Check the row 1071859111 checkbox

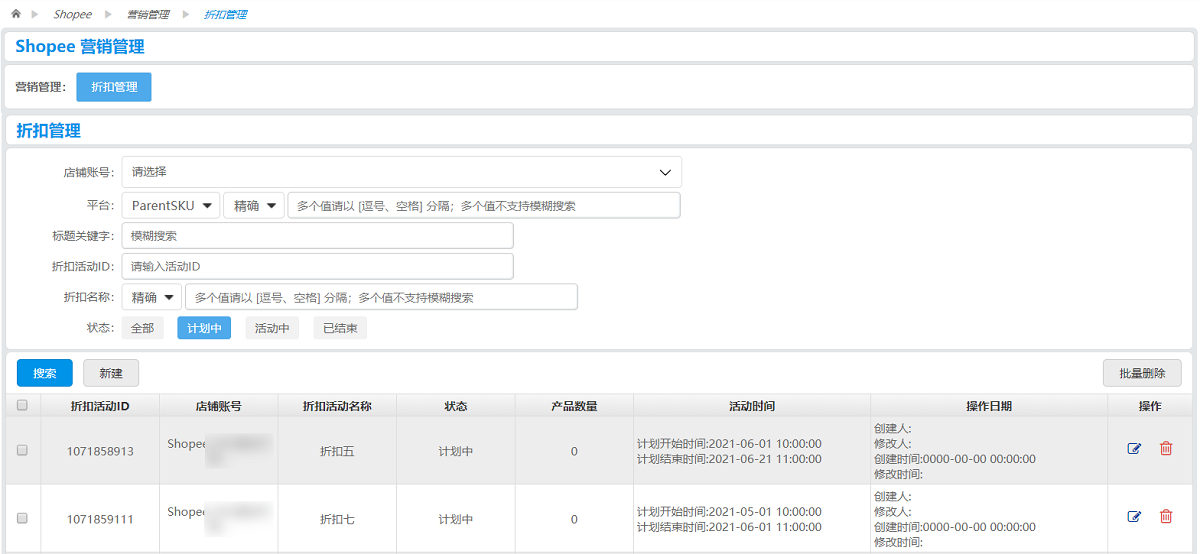[x=22, y=519]
